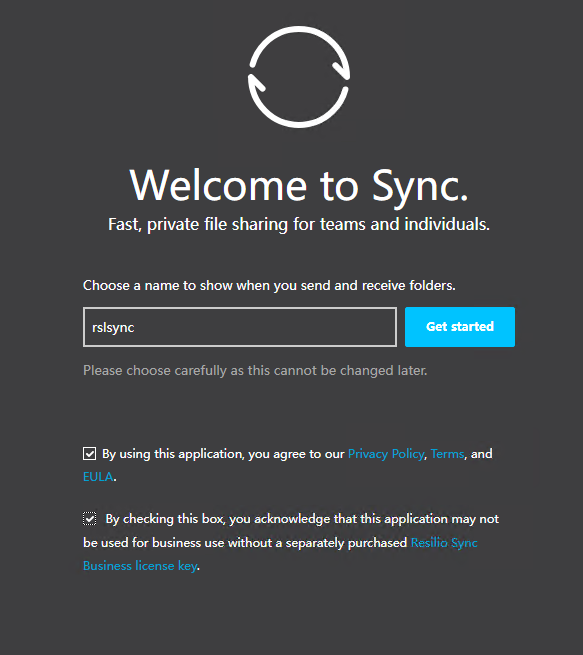
Task: Open the Privacy Policy link
Action: (x=386, y=454)
